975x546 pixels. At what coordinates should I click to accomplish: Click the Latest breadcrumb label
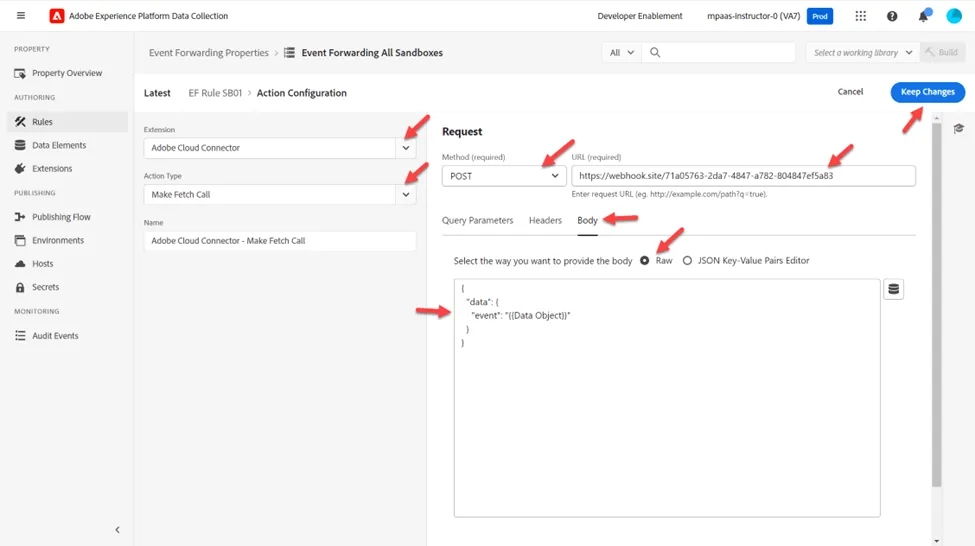157,93
